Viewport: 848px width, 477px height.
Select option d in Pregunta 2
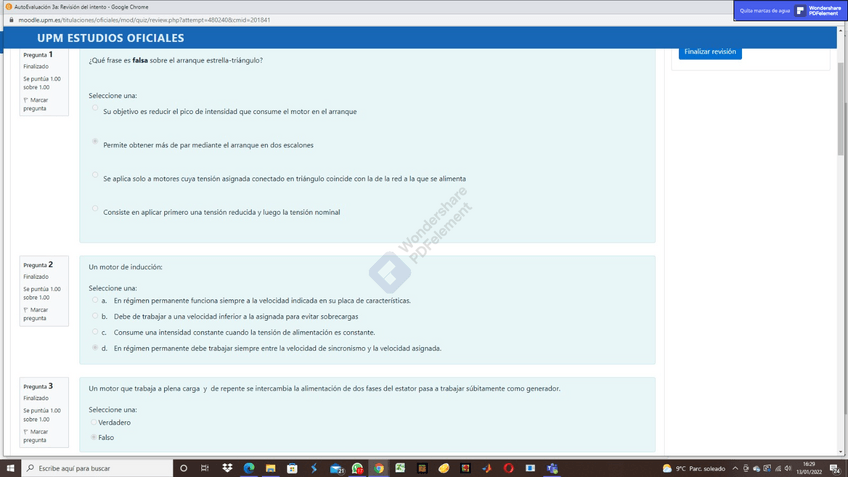pos(95,348)
